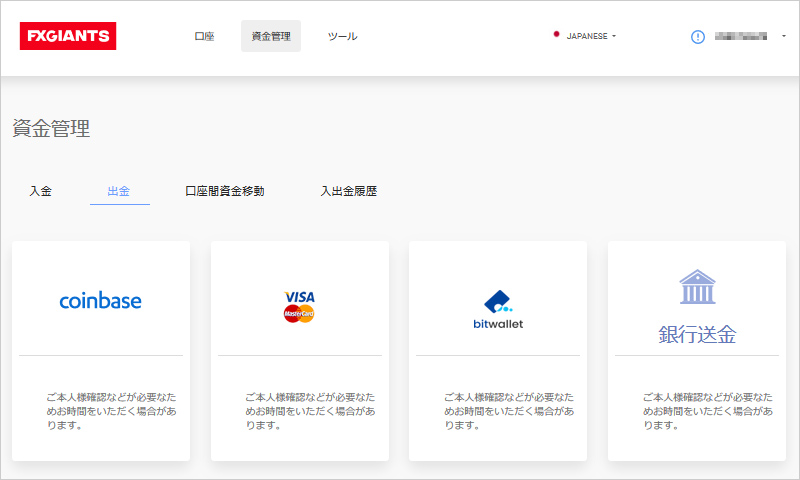Image resolution: width=800 pixels, height=480 pixels.
Task: Click the bank building icon
Action: [697, 287]
